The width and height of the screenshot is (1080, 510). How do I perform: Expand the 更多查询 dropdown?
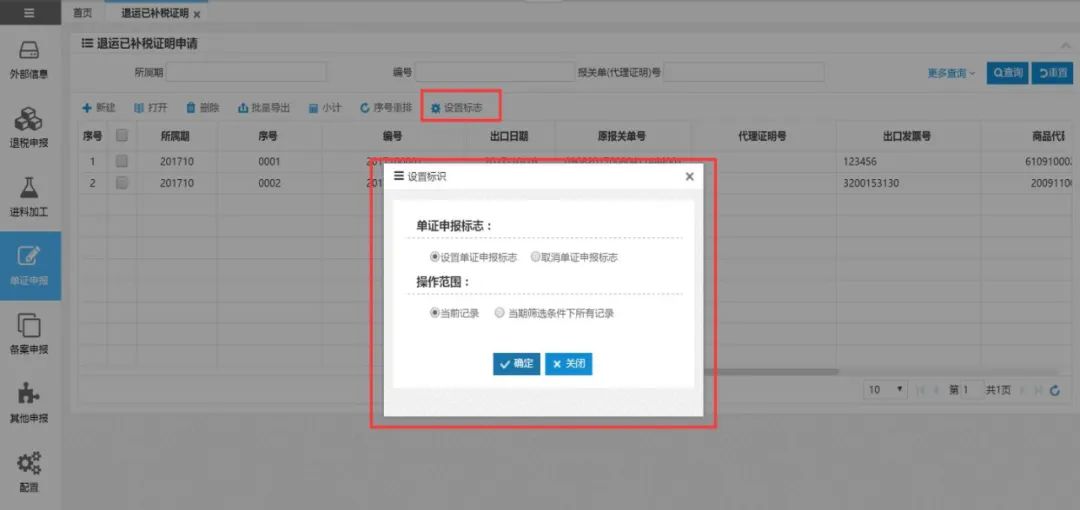951,72
